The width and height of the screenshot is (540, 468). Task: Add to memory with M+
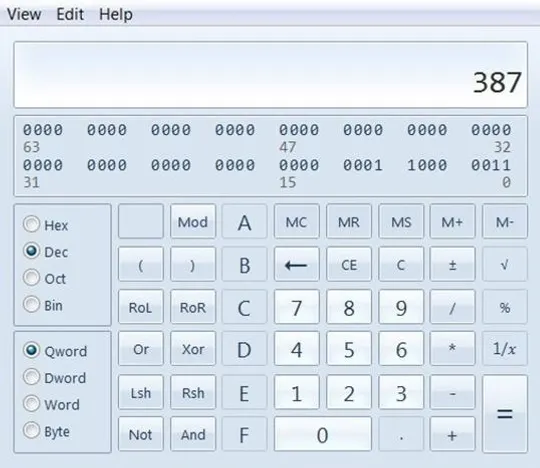click(453, 221)
